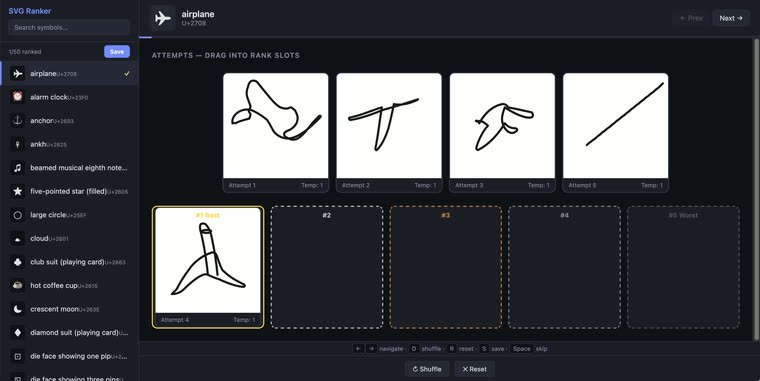
Task: Click the anchor symbol icon
Action: (17, 121)
